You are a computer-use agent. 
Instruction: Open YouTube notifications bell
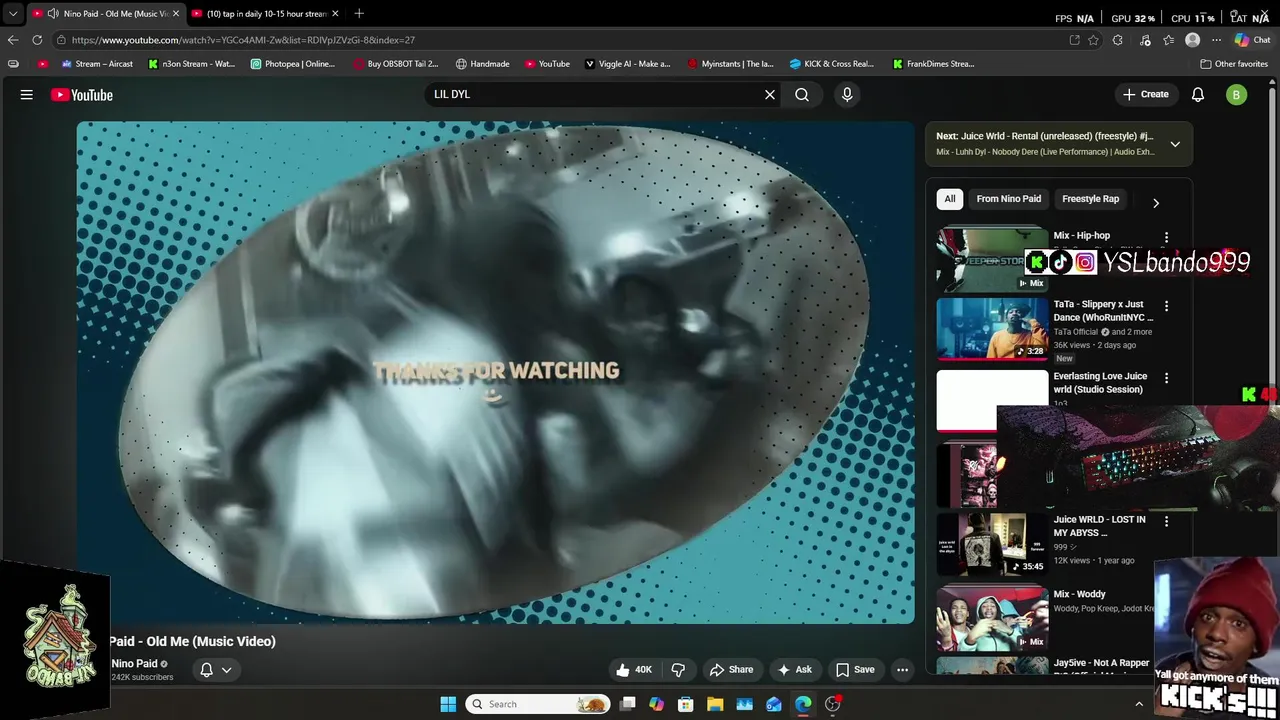pyautogui.click(x=1198, y=94)
